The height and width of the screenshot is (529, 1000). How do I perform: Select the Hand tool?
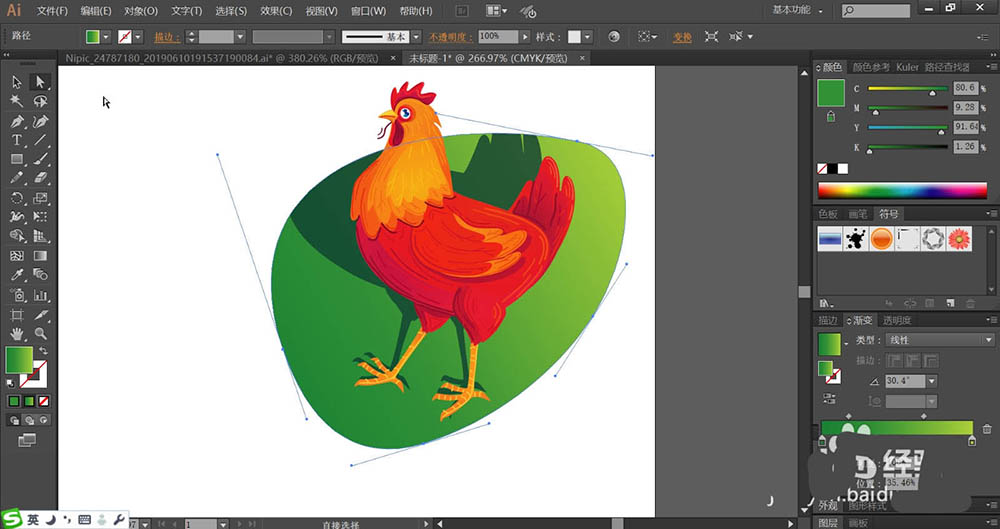pos(17,334)
